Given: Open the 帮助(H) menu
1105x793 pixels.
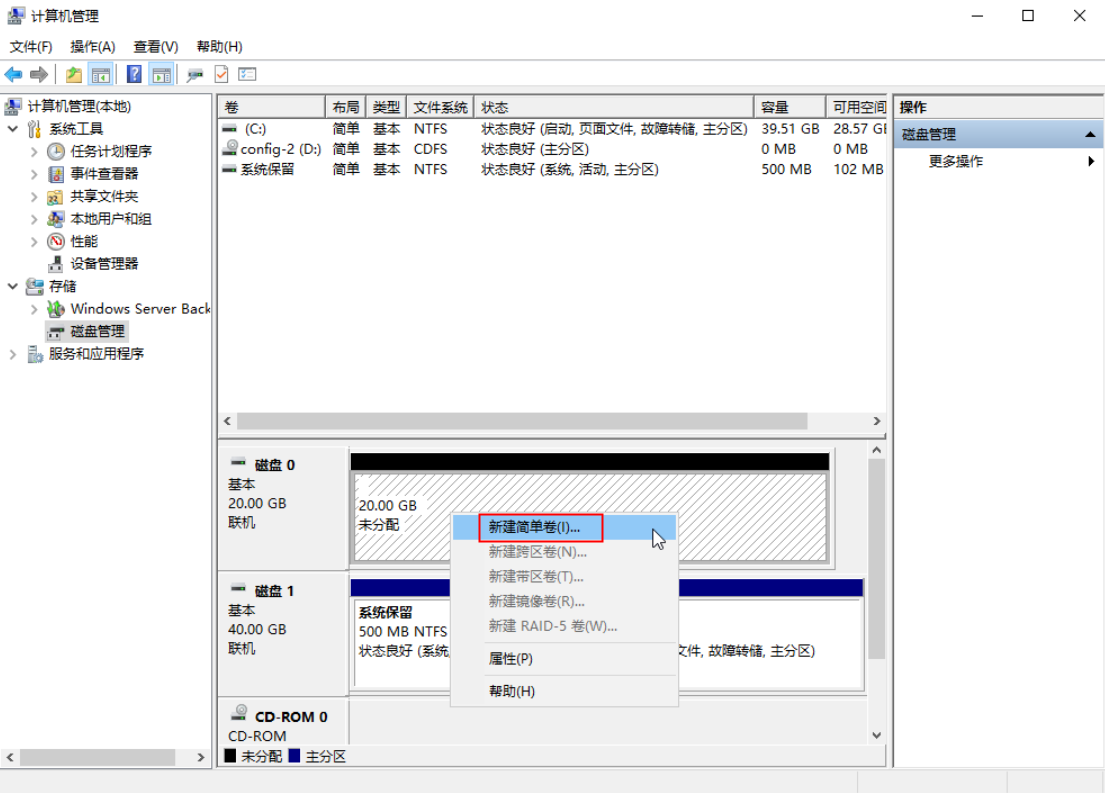Looking at the screenshot, I should [219, 47].
